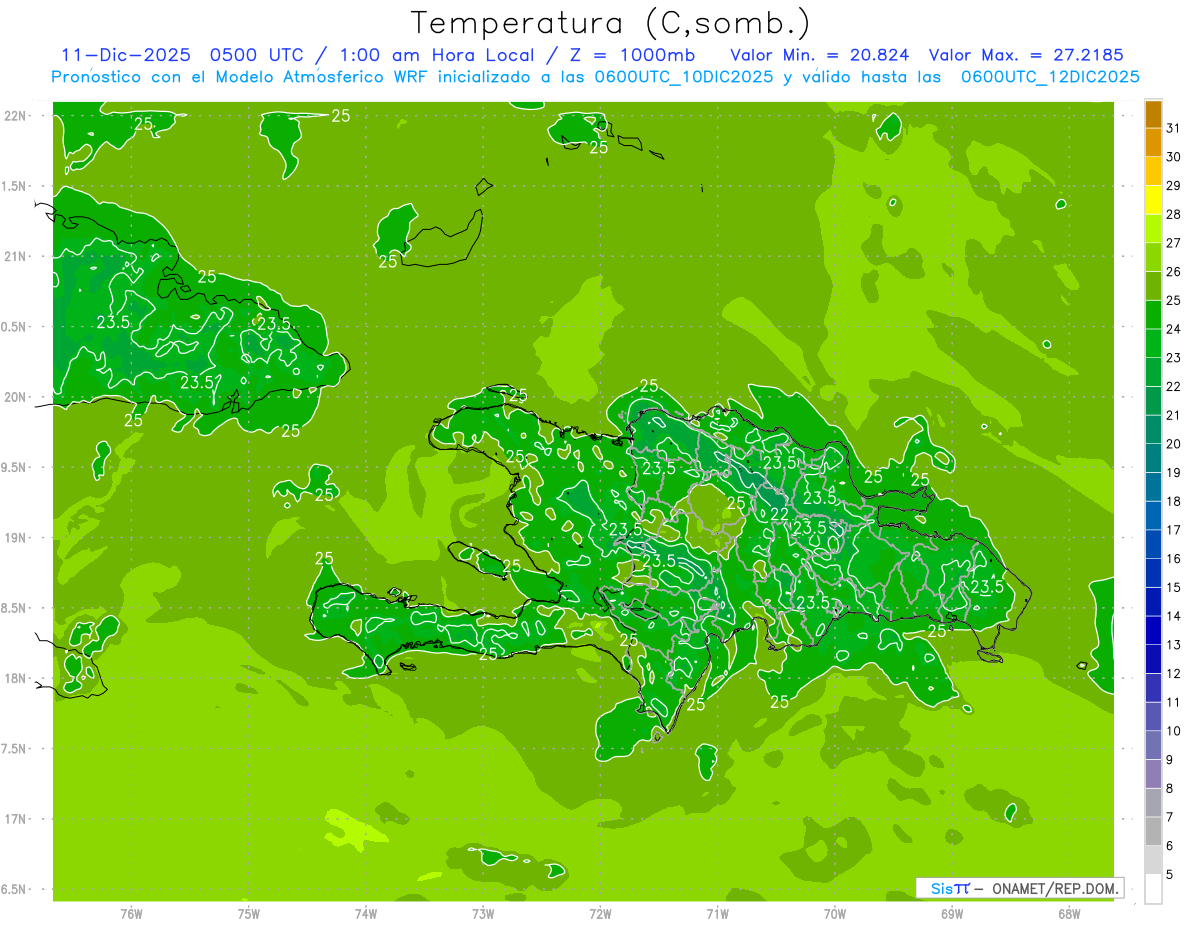Click the '20N' latitude axis label
This screenshot has width=1200, height=927.
14,398
